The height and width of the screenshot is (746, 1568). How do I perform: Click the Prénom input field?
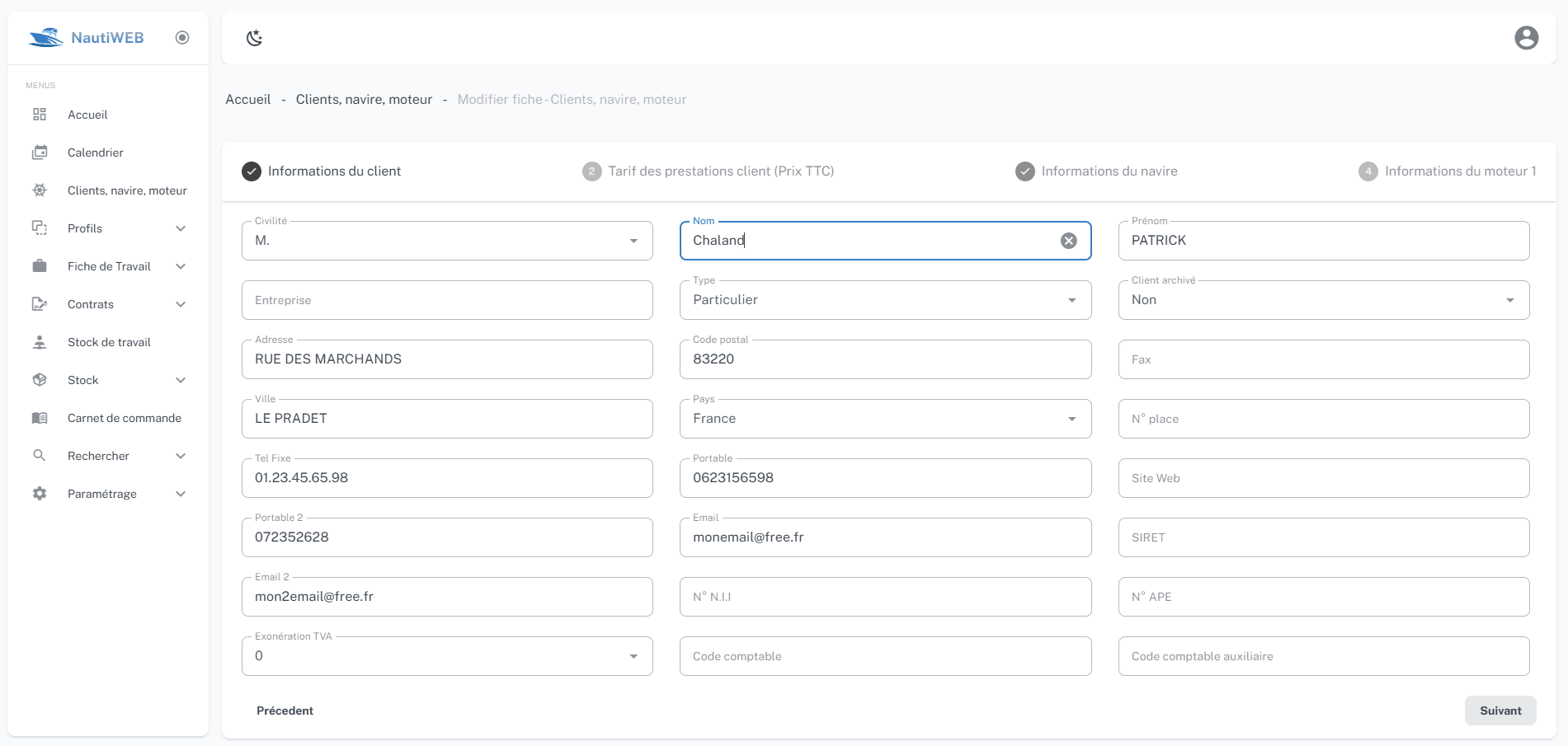click(1324, 241)
